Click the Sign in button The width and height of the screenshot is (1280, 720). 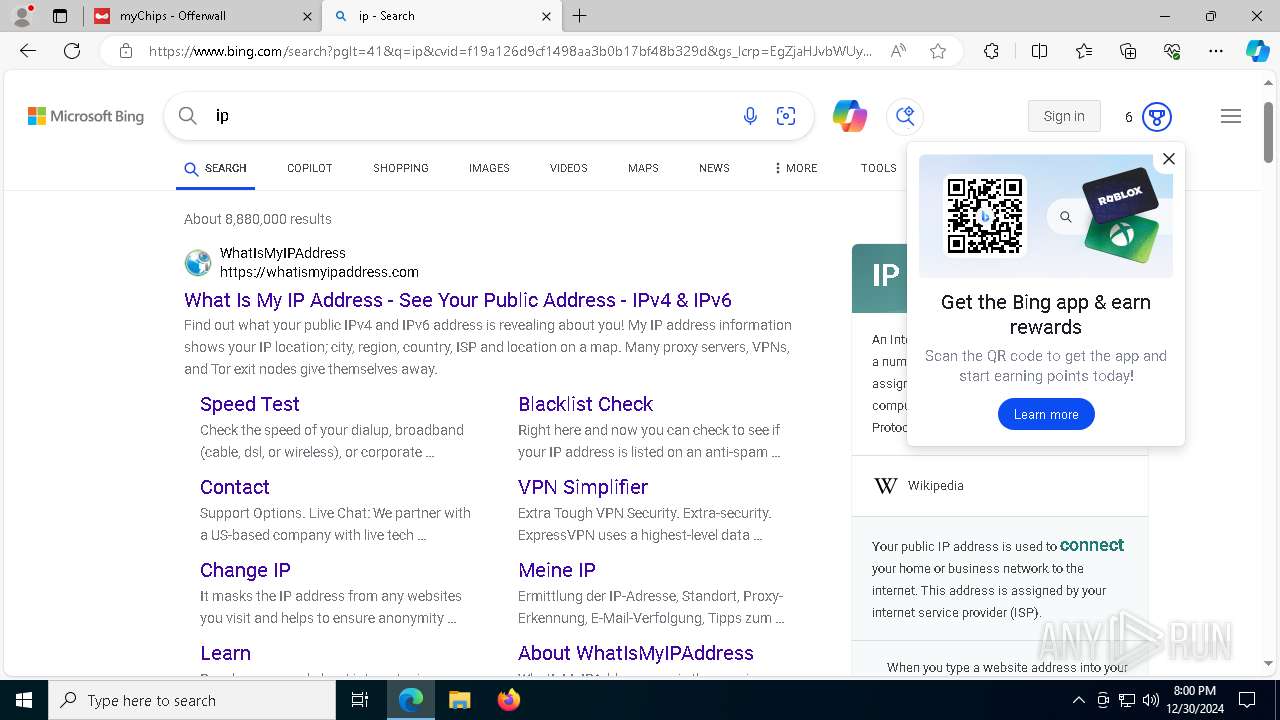coord(1064,116)
